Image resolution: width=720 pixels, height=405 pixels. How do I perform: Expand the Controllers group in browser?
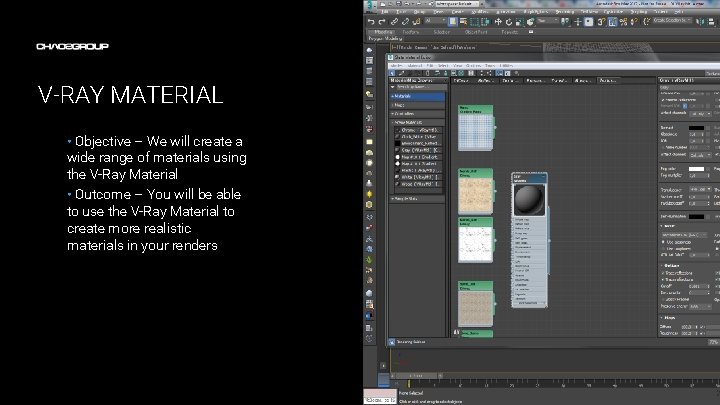(418, 114)
